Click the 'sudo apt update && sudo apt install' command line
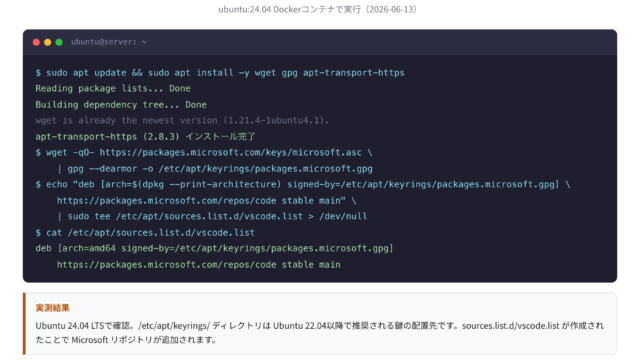This screenshot has width=640, height=360. click(x=220, y=73)
